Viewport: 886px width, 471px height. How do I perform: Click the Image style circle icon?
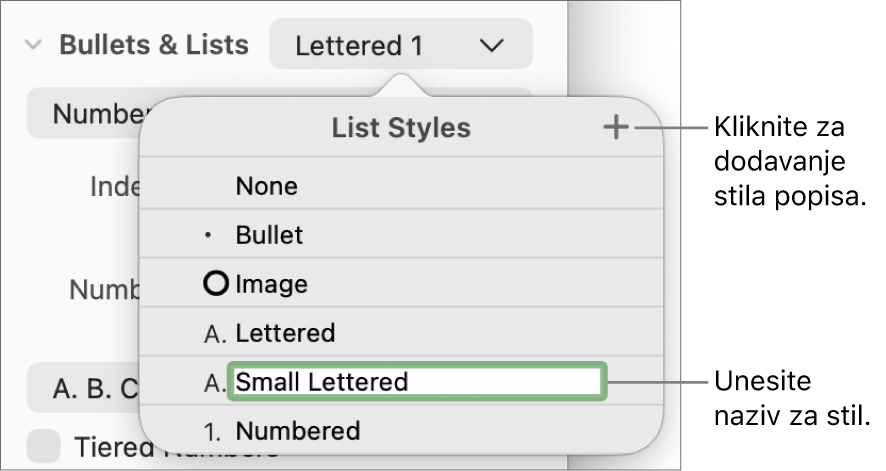215,284
